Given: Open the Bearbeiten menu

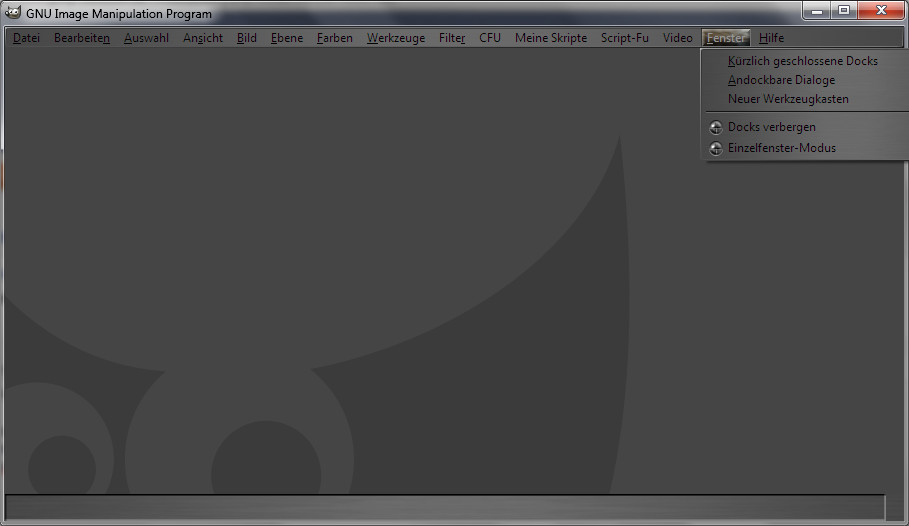Looking at the screenshot, I should tap(82, 38).
